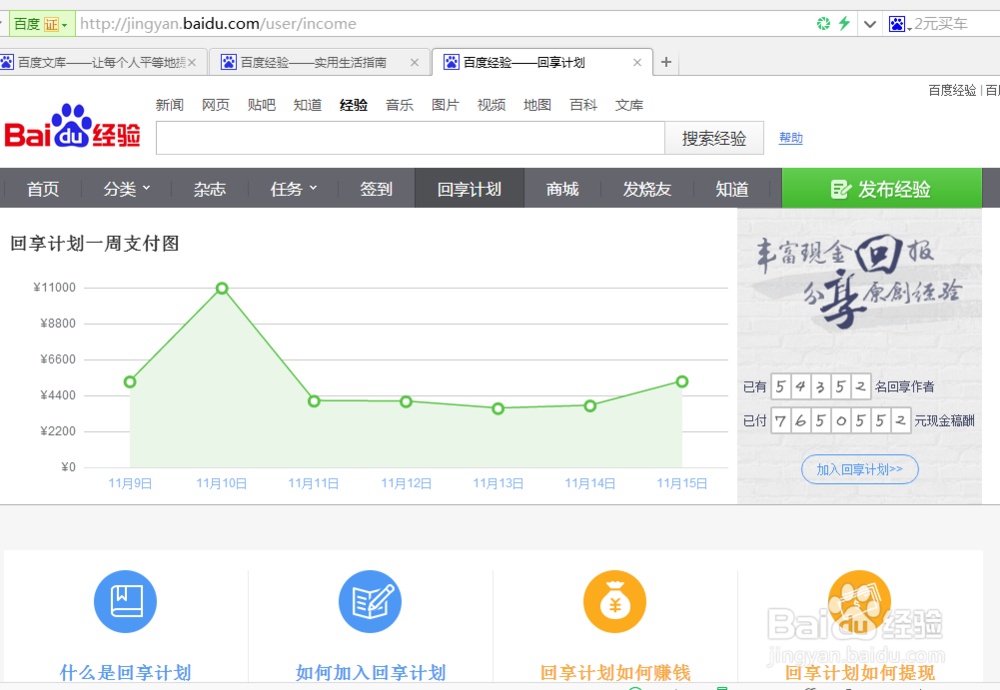Click the Baidu Jingyan logo
The width and height of the screenshot is (1000, 690).
tap(72, 126)
